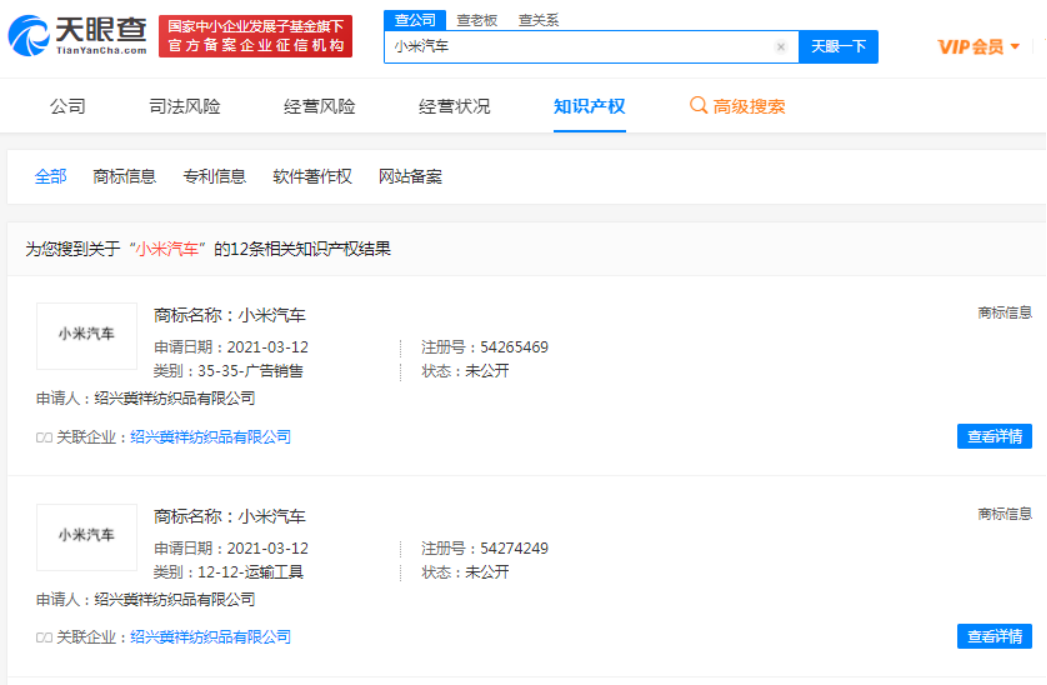Image resolution: width=1047 pixels, height=685 pixels.
Task: Select the 商标信息 filter
Action: [124, 176]
